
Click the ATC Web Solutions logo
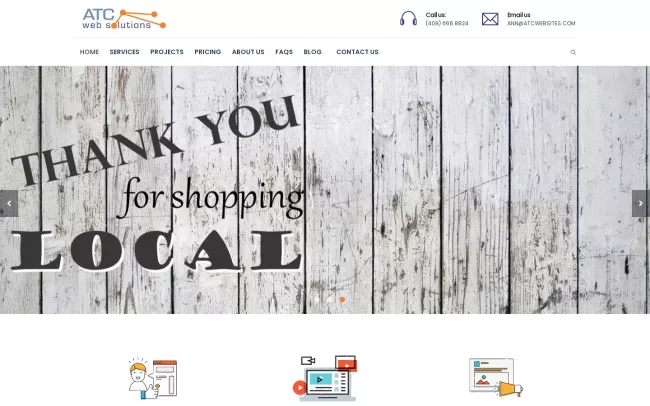click(124, 19)
